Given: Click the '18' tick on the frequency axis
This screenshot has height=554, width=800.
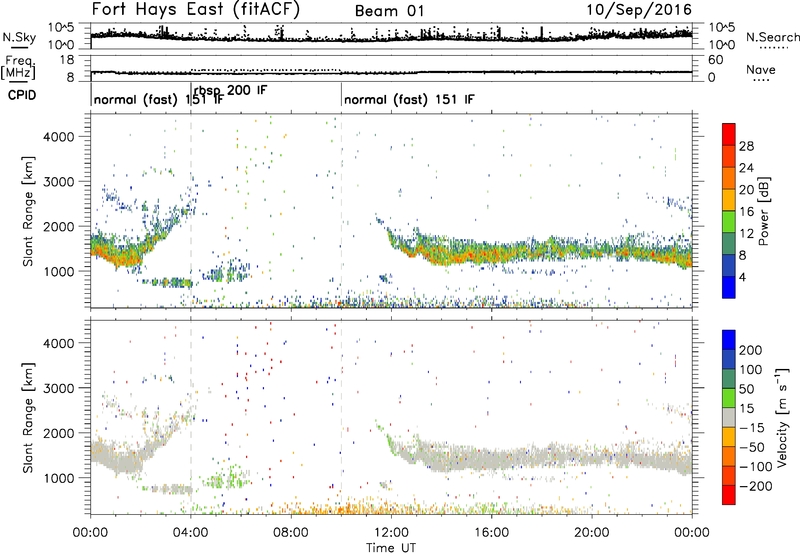Looking at the screenshot, I should (67, 60).
